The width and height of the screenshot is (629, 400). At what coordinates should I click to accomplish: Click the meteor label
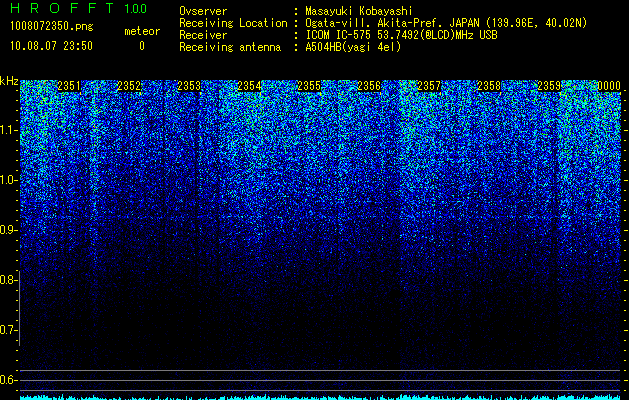click(x=142, y=31)
